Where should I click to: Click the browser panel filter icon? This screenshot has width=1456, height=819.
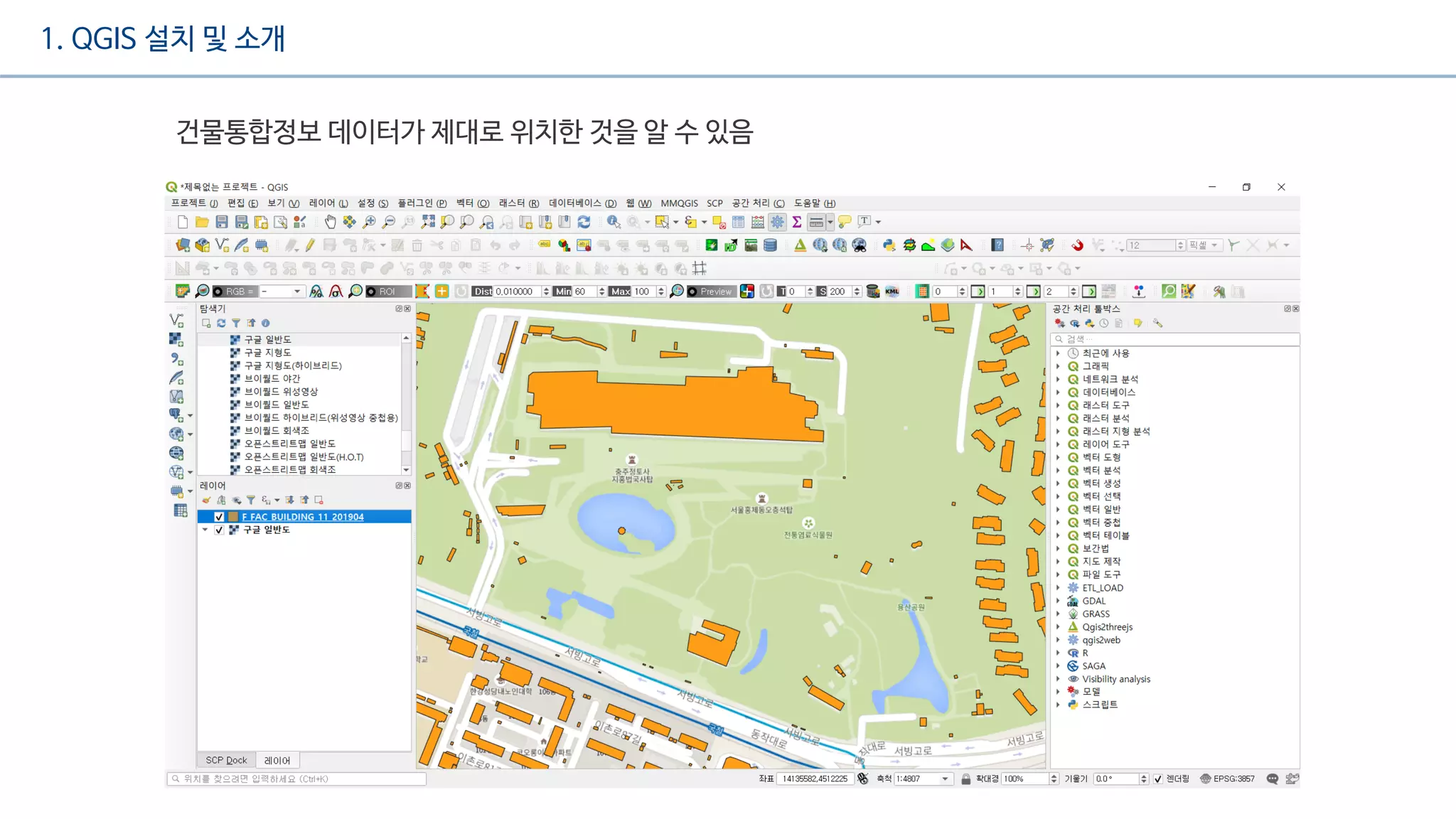tap(236, 323)
